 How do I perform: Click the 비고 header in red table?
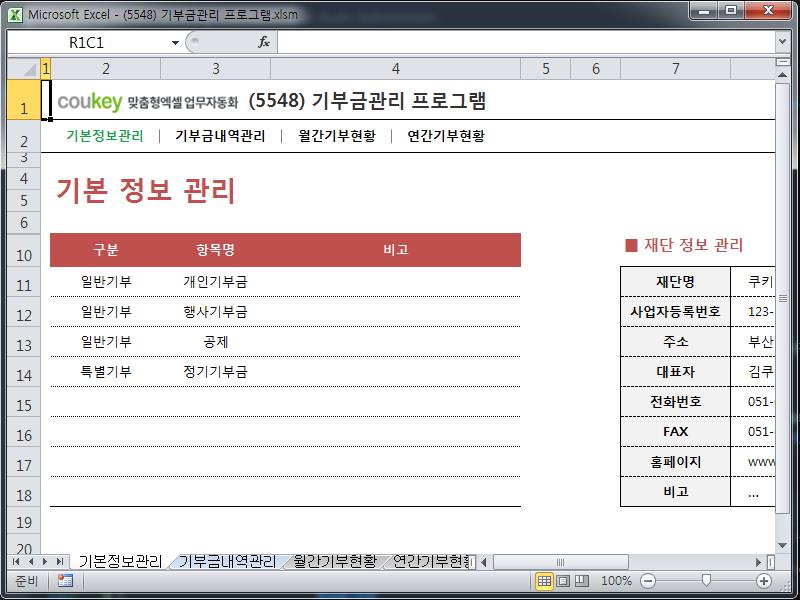coord(395,249)
